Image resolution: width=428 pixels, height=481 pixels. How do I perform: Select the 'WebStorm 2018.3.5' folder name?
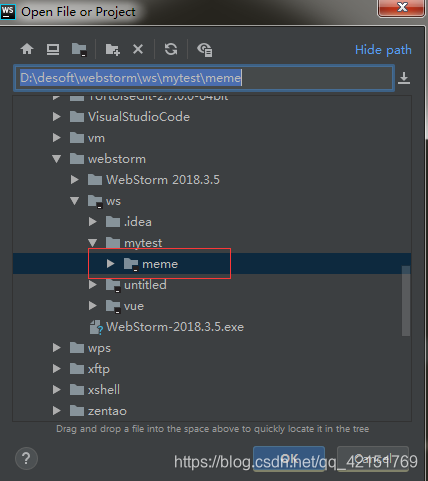(x=163, y=180)
